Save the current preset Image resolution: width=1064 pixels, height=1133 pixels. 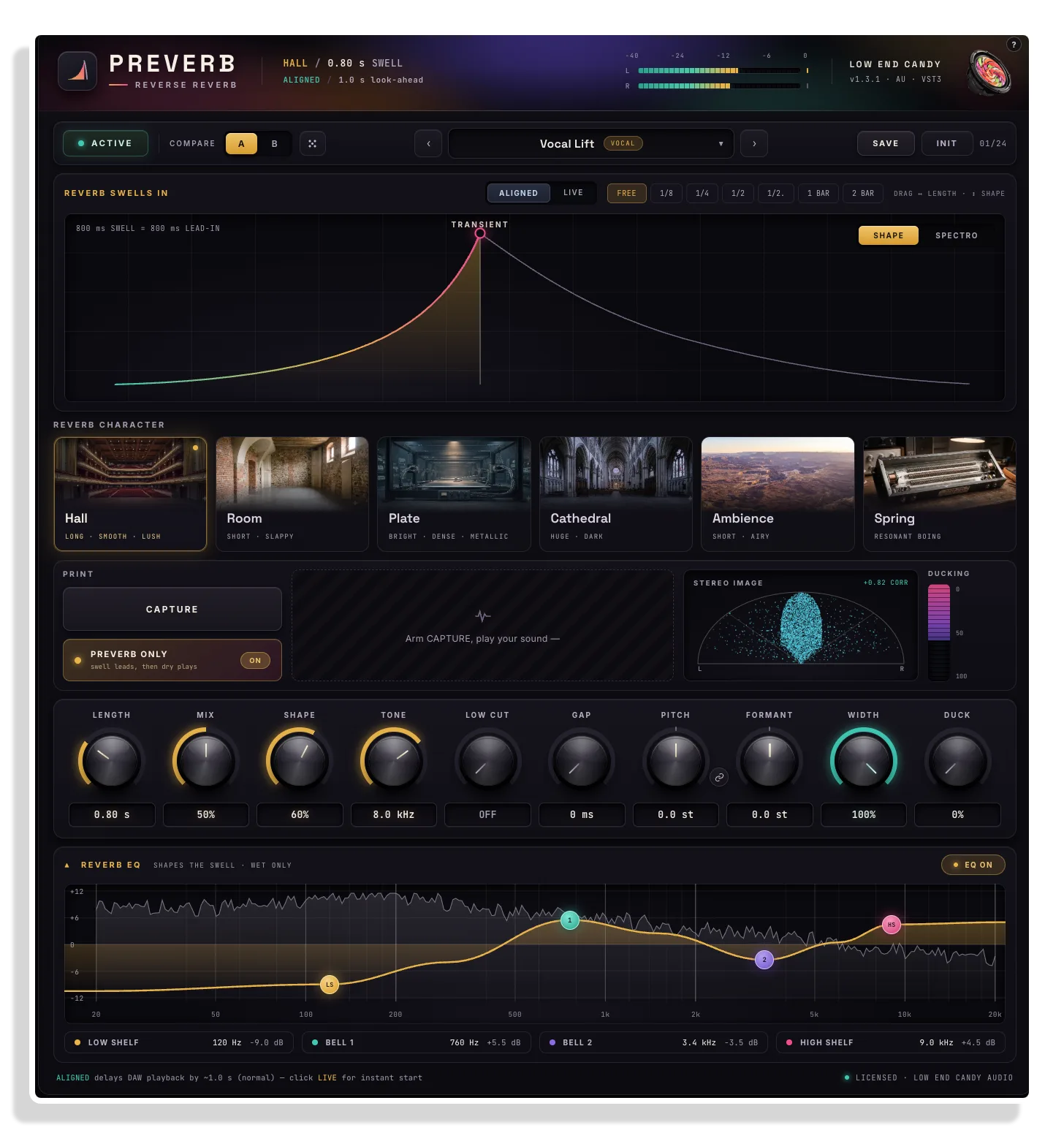(886, 143)
